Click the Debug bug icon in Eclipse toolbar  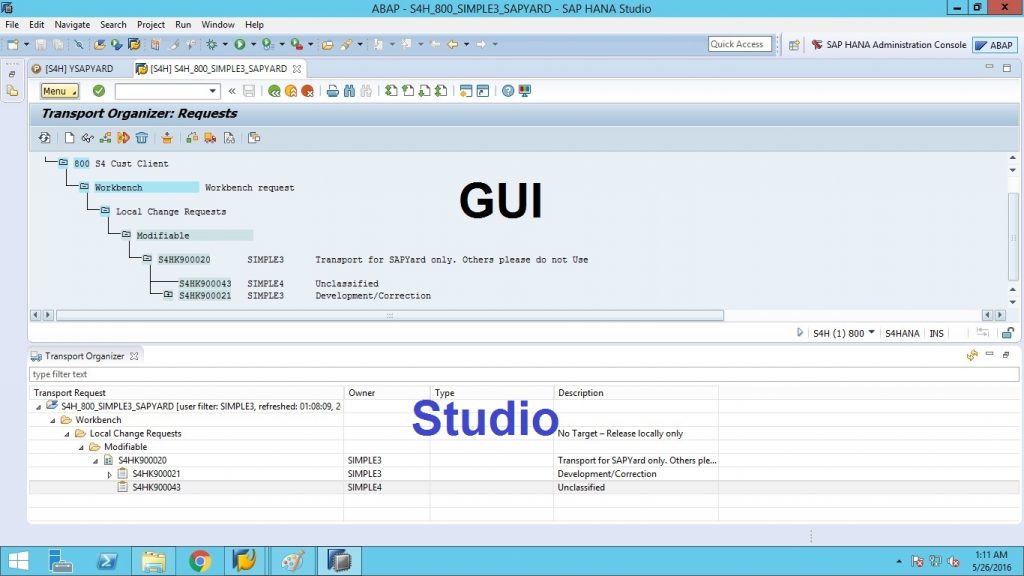coord(212,44)
